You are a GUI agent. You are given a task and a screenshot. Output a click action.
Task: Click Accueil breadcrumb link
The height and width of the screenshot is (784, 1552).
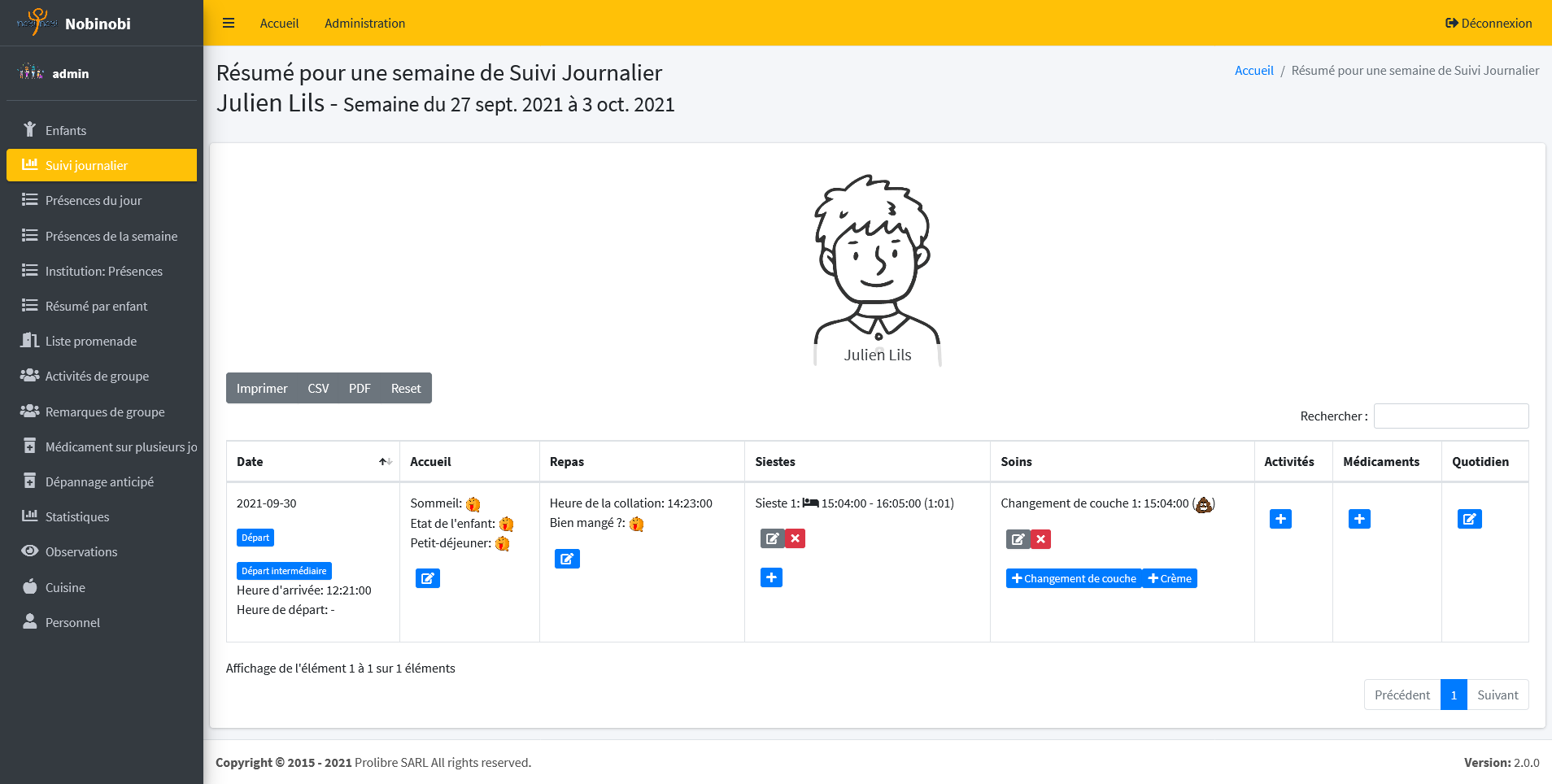click(1253, 71)
